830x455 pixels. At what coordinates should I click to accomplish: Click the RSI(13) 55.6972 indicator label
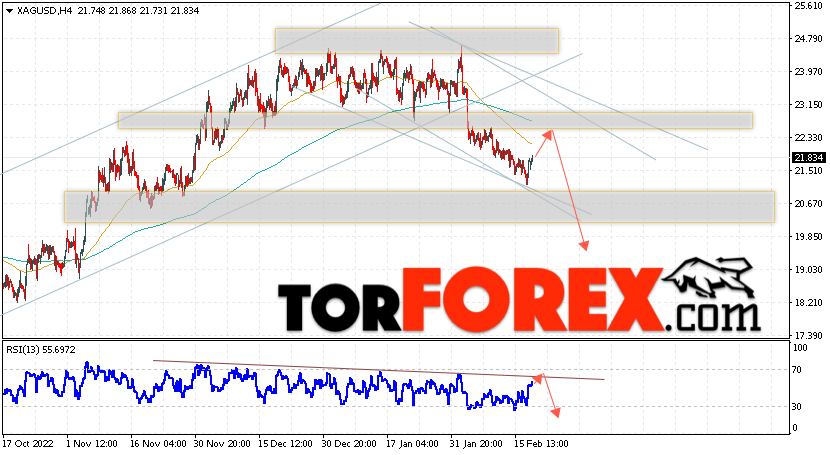[41, 350]
